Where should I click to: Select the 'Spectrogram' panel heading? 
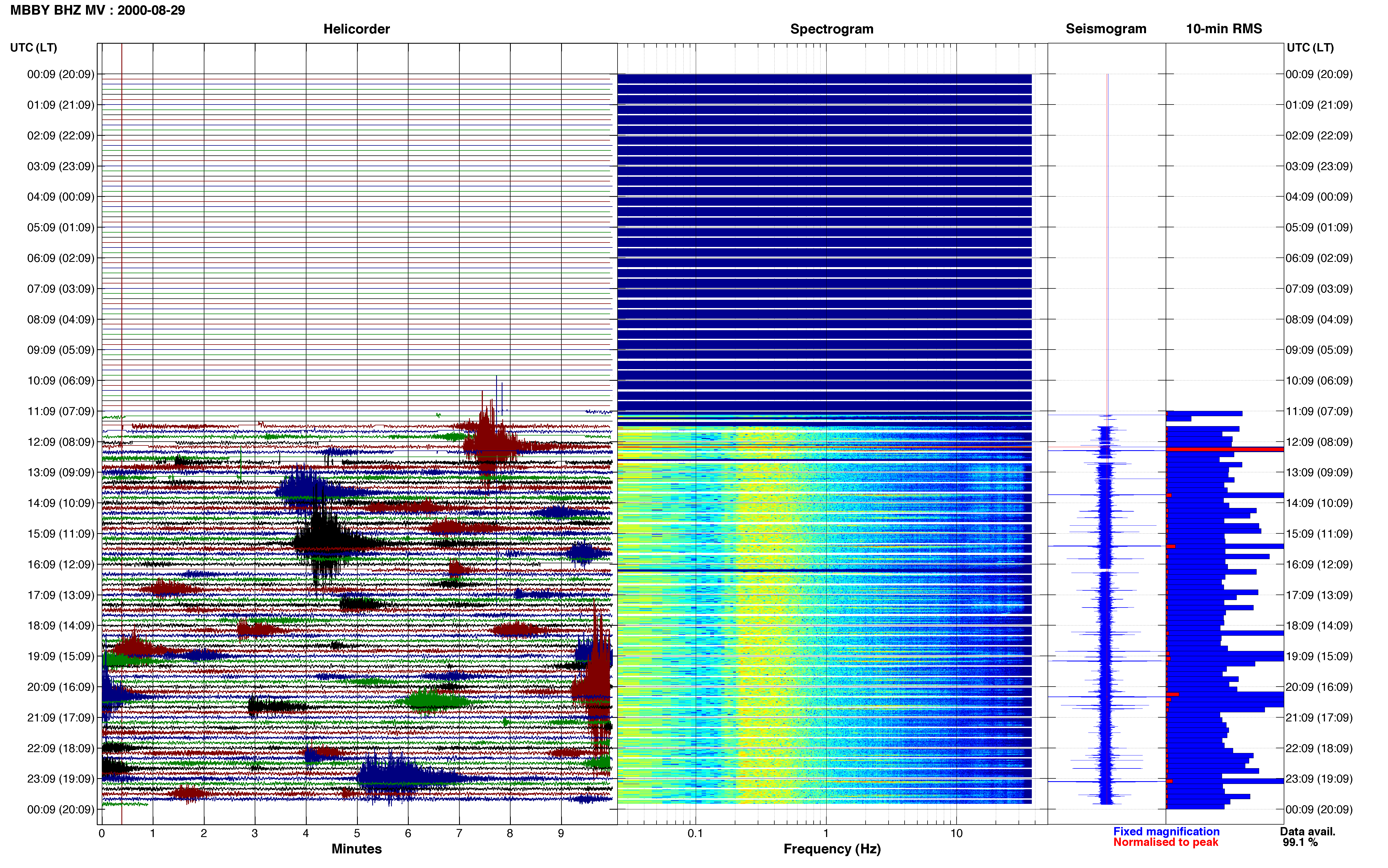pos(832,29)
